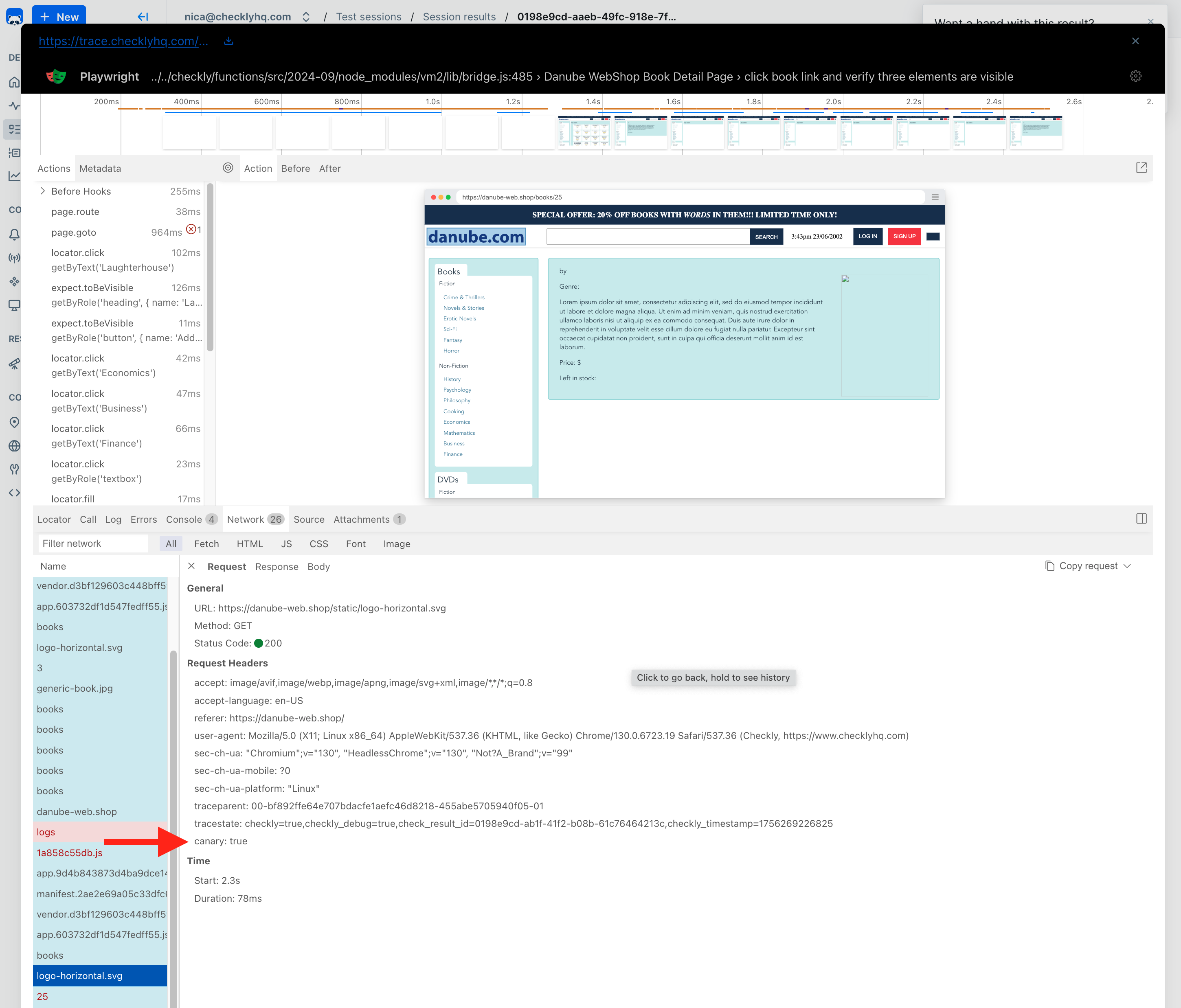Enable the Image network filter
Screen dimensions: 1181x1008
pos(397,543)
